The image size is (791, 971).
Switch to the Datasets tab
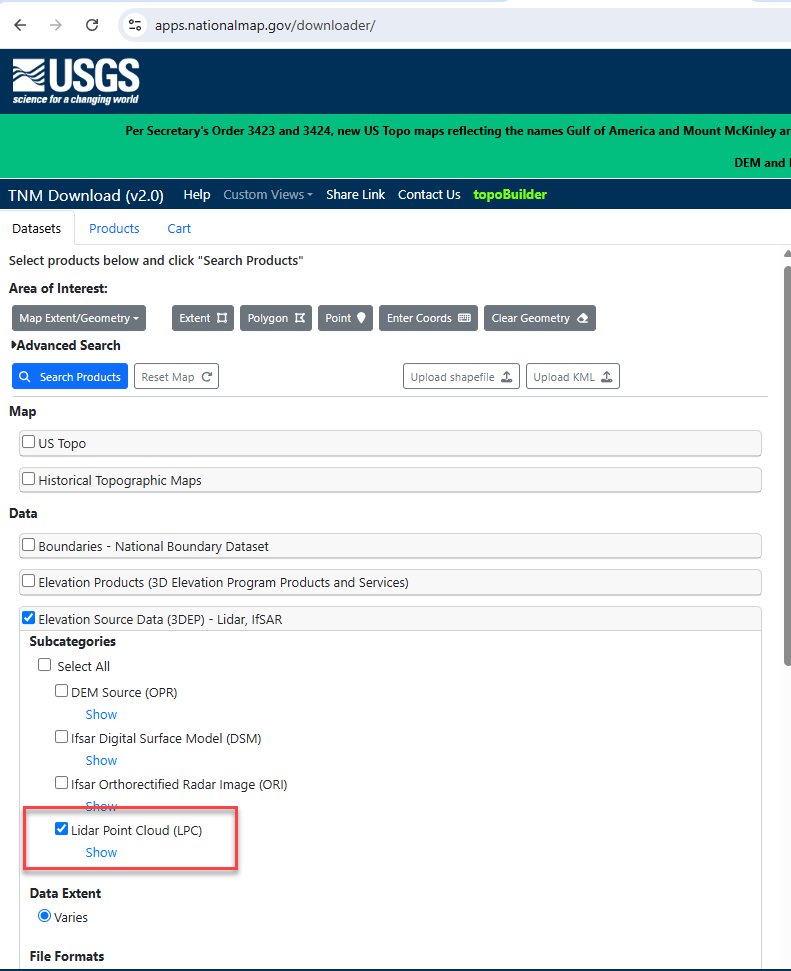[x=37, y=229]
